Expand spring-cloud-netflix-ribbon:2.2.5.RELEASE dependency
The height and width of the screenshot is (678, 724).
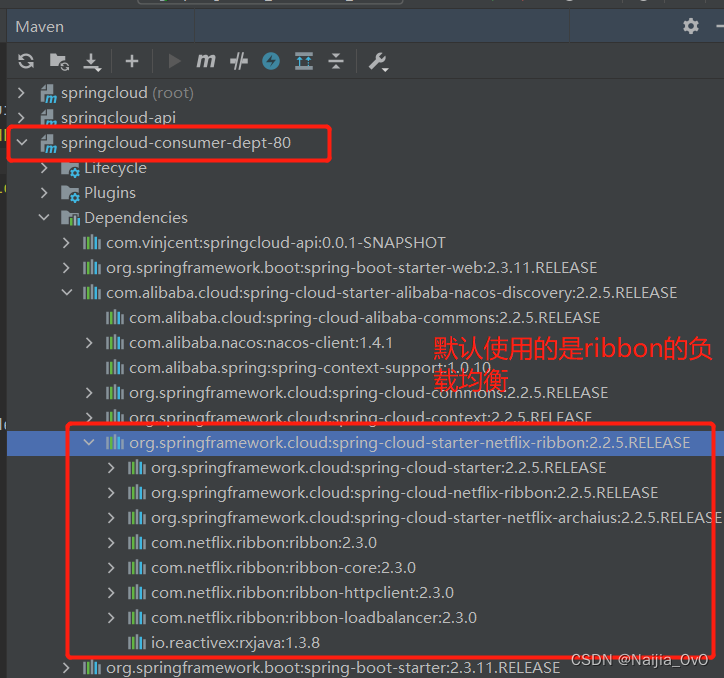coord(111,492)
